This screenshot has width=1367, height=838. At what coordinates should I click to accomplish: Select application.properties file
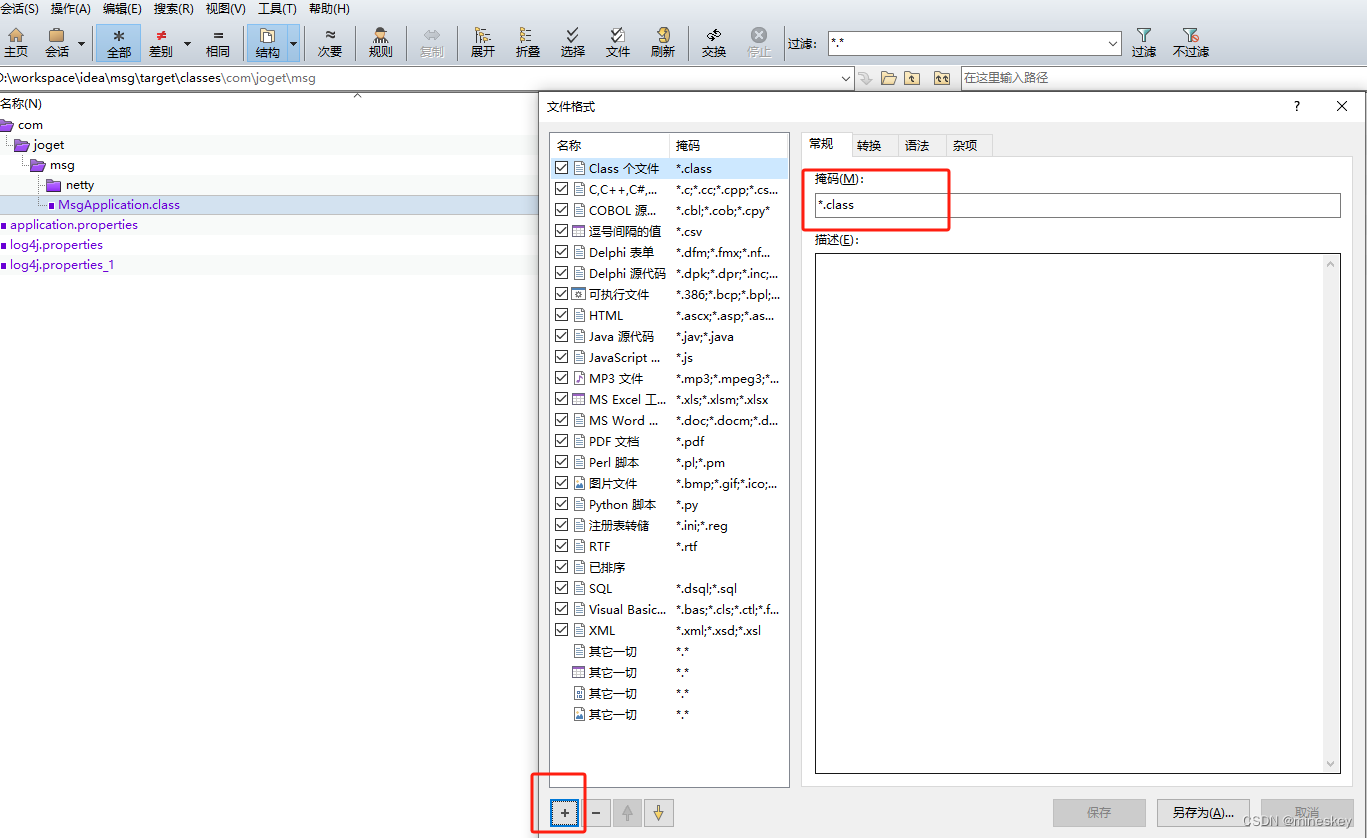[74, 225]
